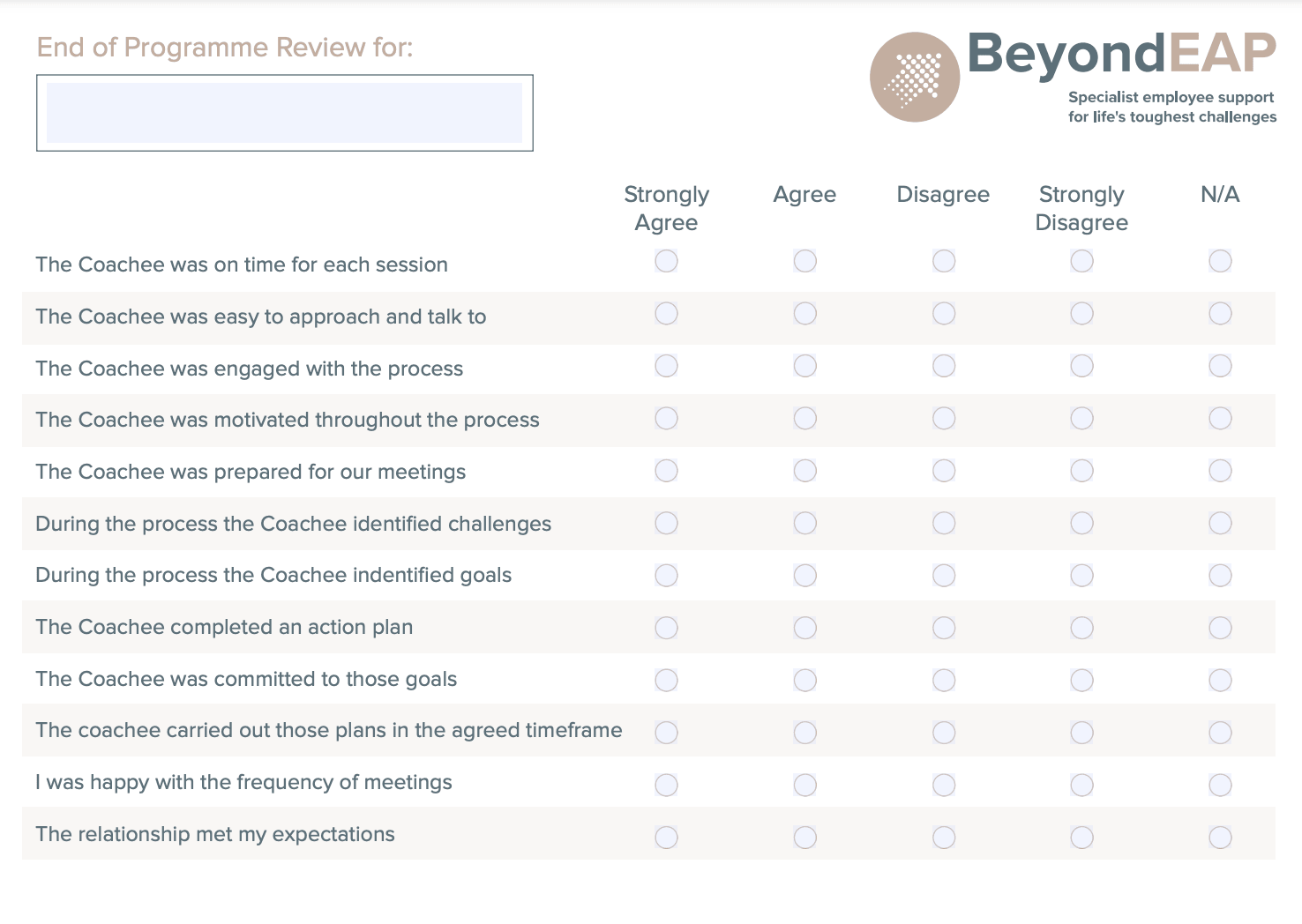
Task: Pick Agree for Coachee indentified goals
Action: point(804,576)
